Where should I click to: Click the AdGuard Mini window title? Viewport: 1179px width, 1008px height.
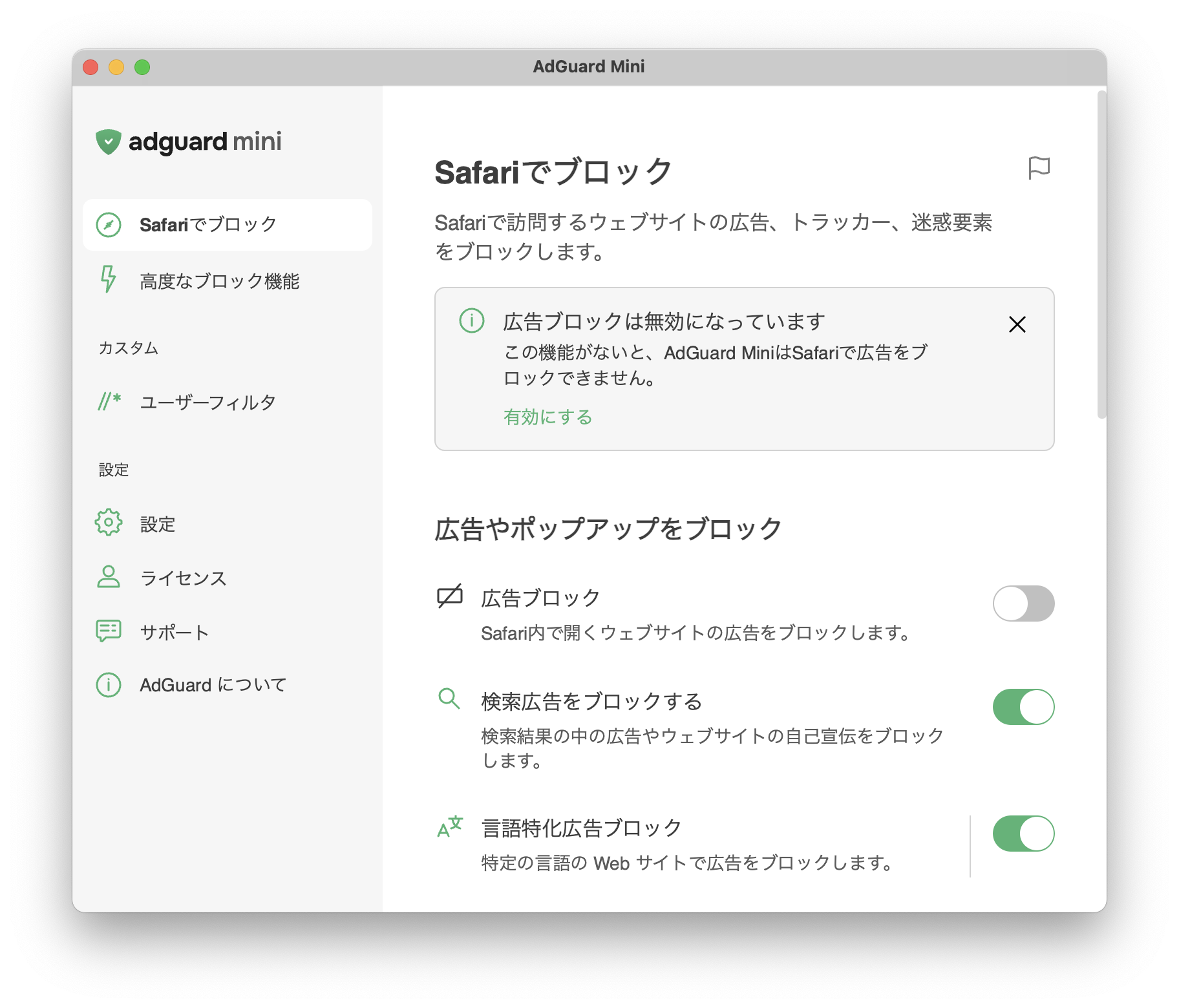coord(589,67)
